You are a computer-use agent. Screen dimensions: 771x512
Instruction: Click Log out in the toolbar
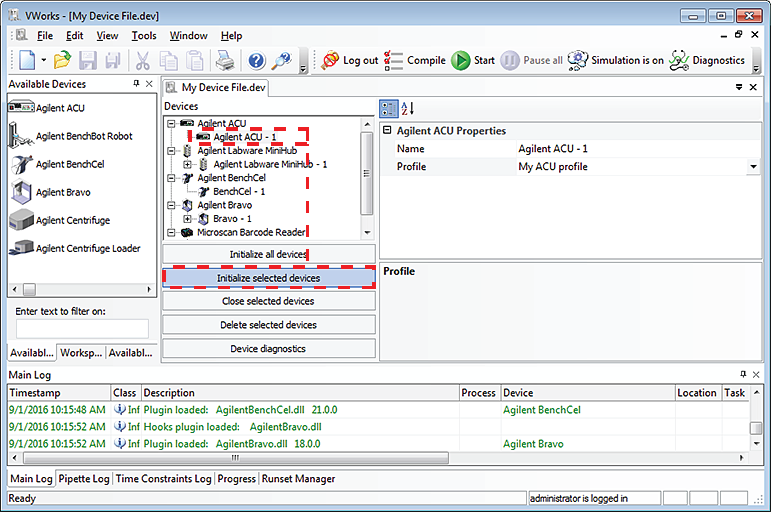point(350,60)
